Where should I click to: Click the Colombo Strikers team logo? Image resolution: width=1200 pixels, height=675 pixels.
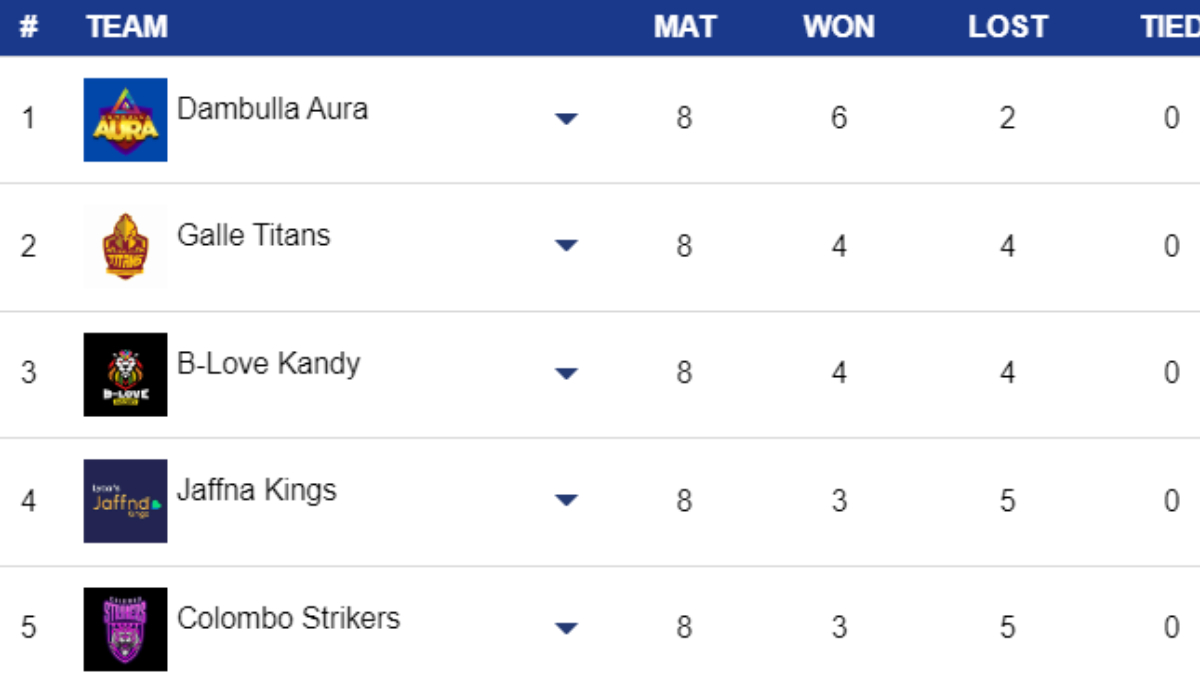[125, 628]
